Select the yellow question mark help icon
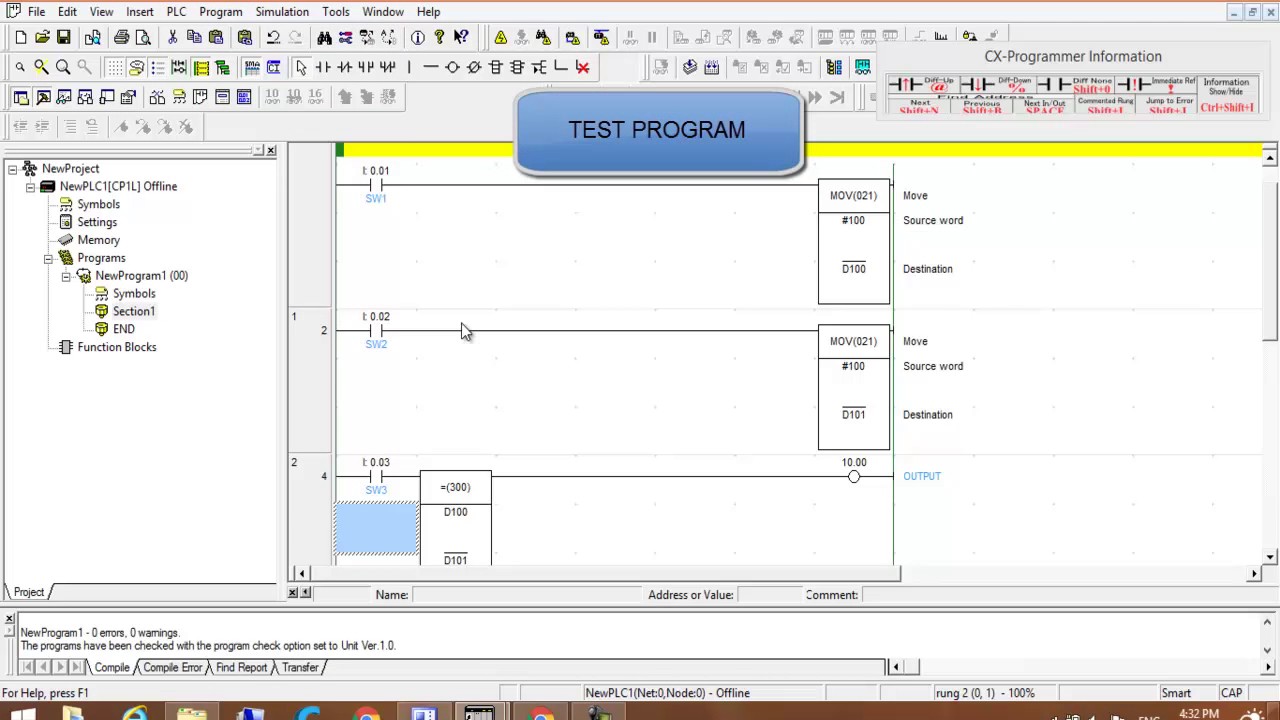This screenshot has height=720, width=1280. click(439, 38)
